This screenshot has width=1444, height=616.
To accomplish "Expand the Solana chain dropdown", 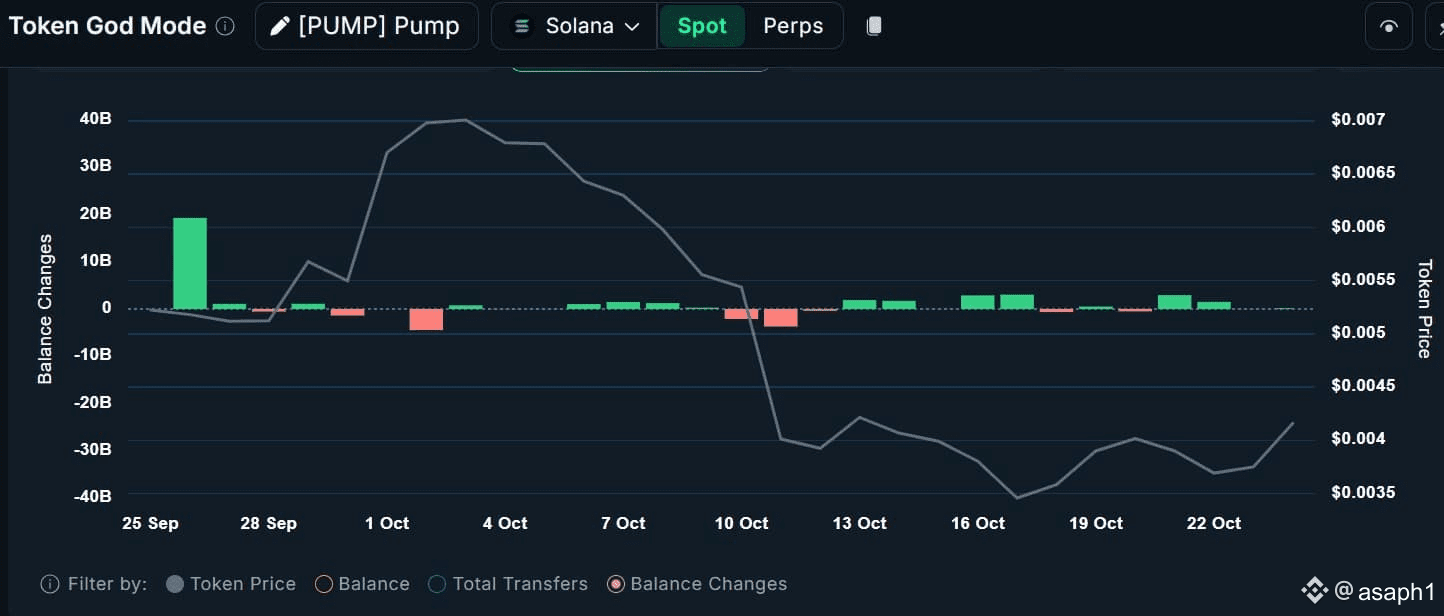I will click(x=631, y=27).
